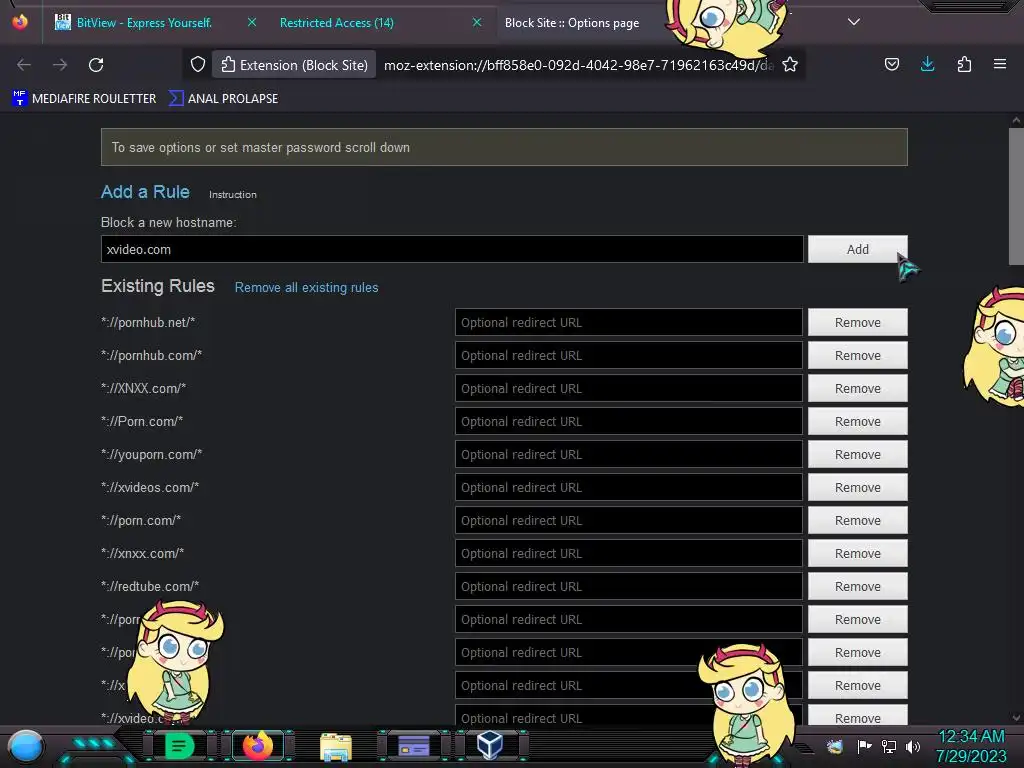Switch to BitView - Express Yourself tab
Image resolution: width=1024 pixels, height=768 pixels.
144,23
